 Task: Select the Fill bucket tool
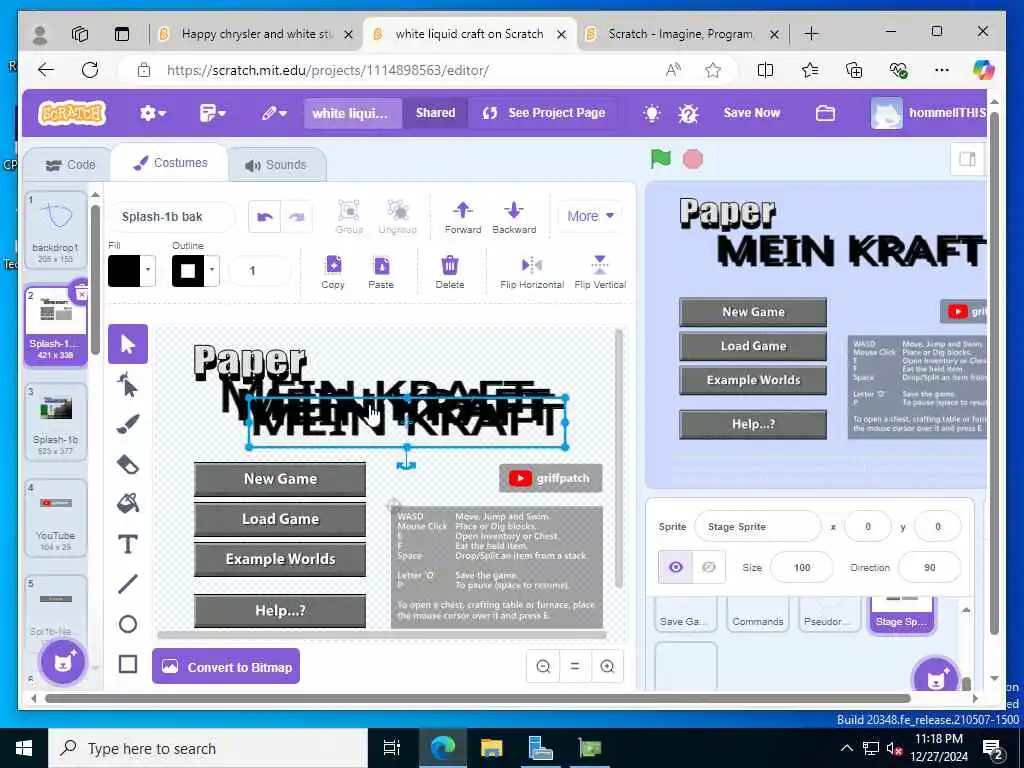click(x=128, y=504)
